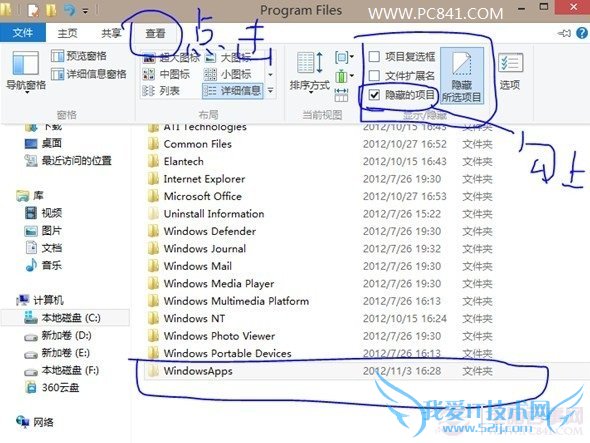
Task: Open the 视频 Videos library
Action: (43, 213)
